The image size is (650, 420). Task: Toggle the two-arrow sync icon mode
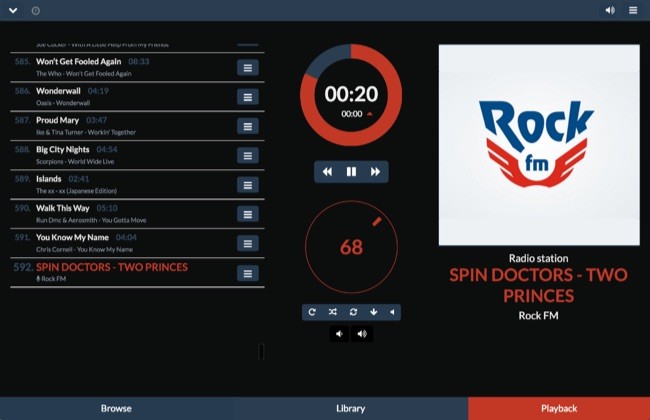click(x=353, y=312)
